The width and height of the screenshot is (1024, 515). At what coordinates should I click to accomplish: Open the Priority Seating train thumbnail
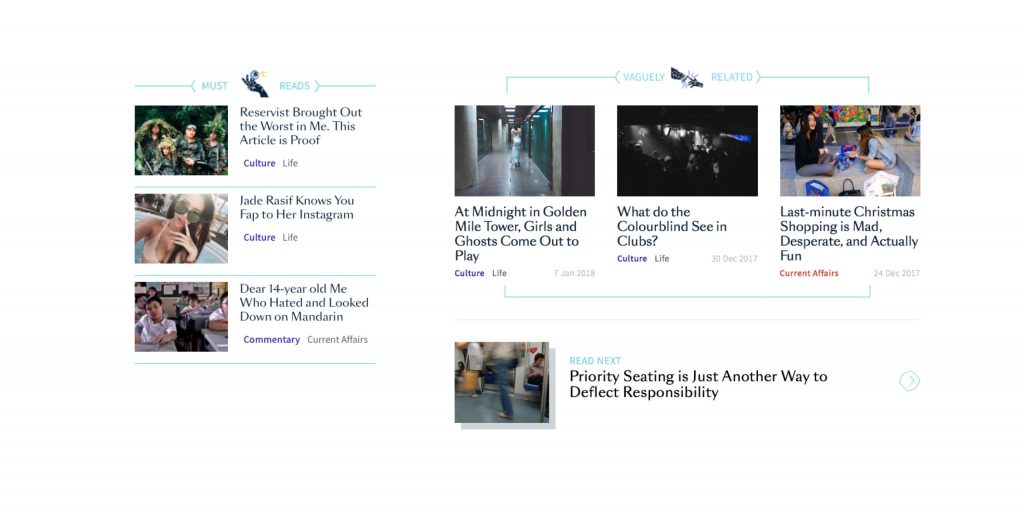coord(502,382)
